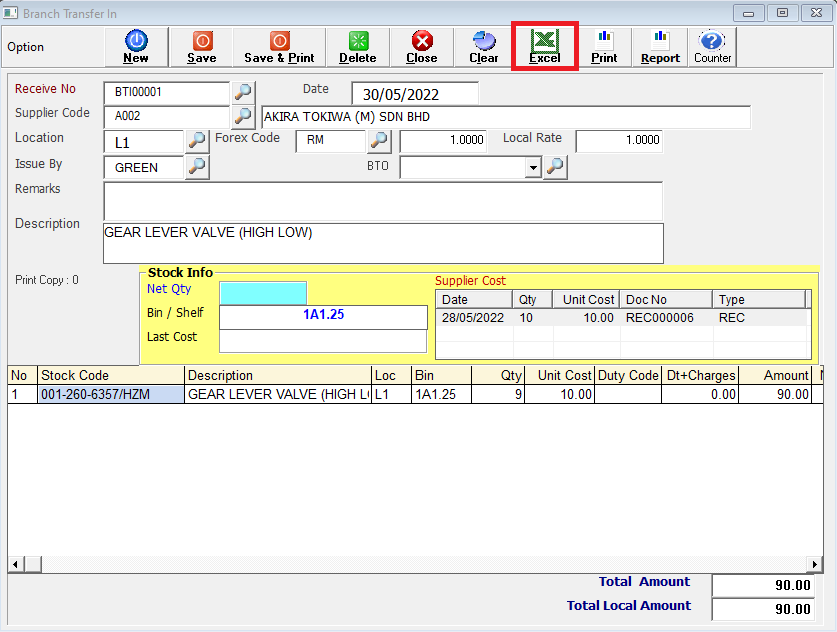
Task: Click horizontal scrollbar left arrow
Action: click(x=15, y=564)
